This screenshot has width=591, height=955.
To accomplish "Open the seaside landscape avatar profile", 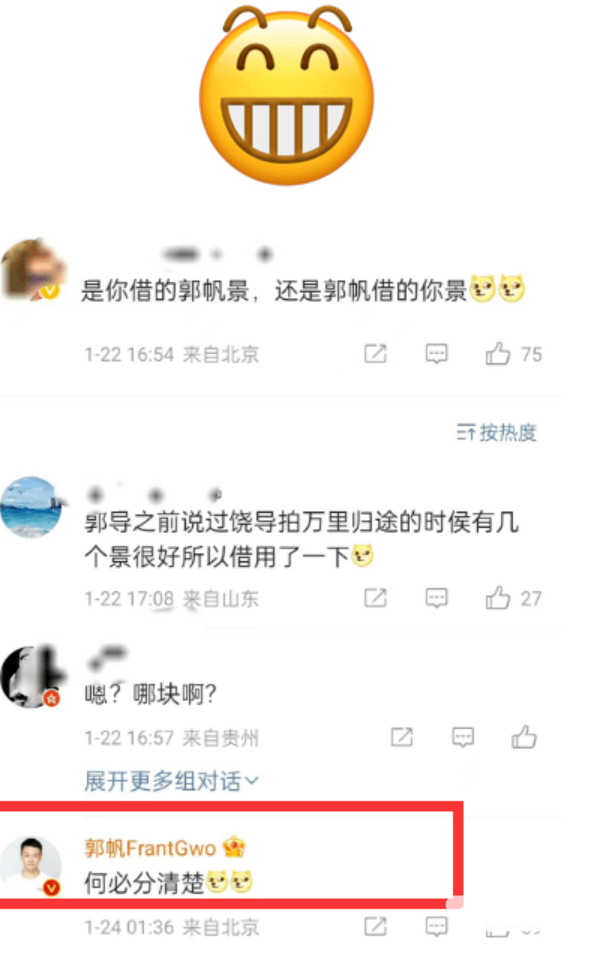I will pos(31,507).
